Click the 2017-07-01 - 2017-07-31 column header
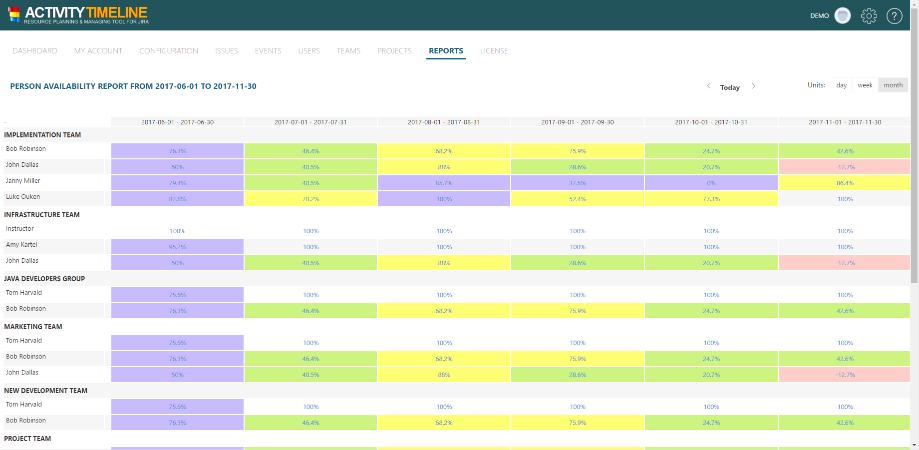This screenshot has width=919, height=450. point(310,122)
